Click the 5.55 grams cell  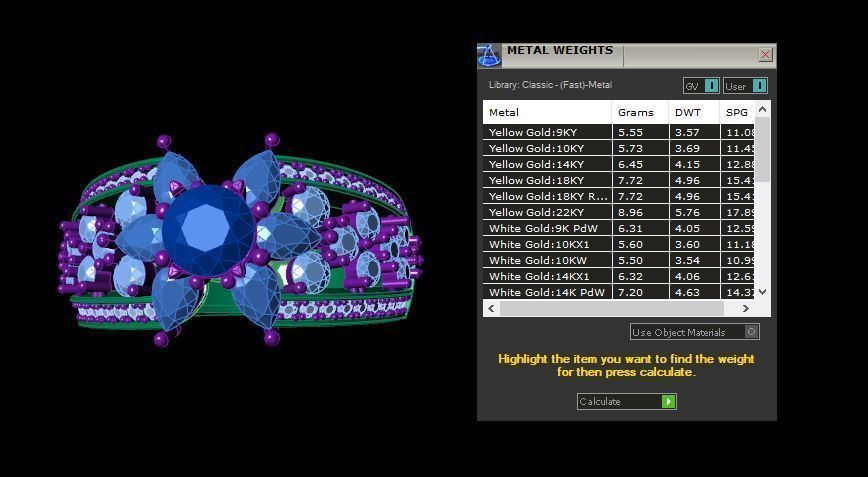(x=640, y=132)
